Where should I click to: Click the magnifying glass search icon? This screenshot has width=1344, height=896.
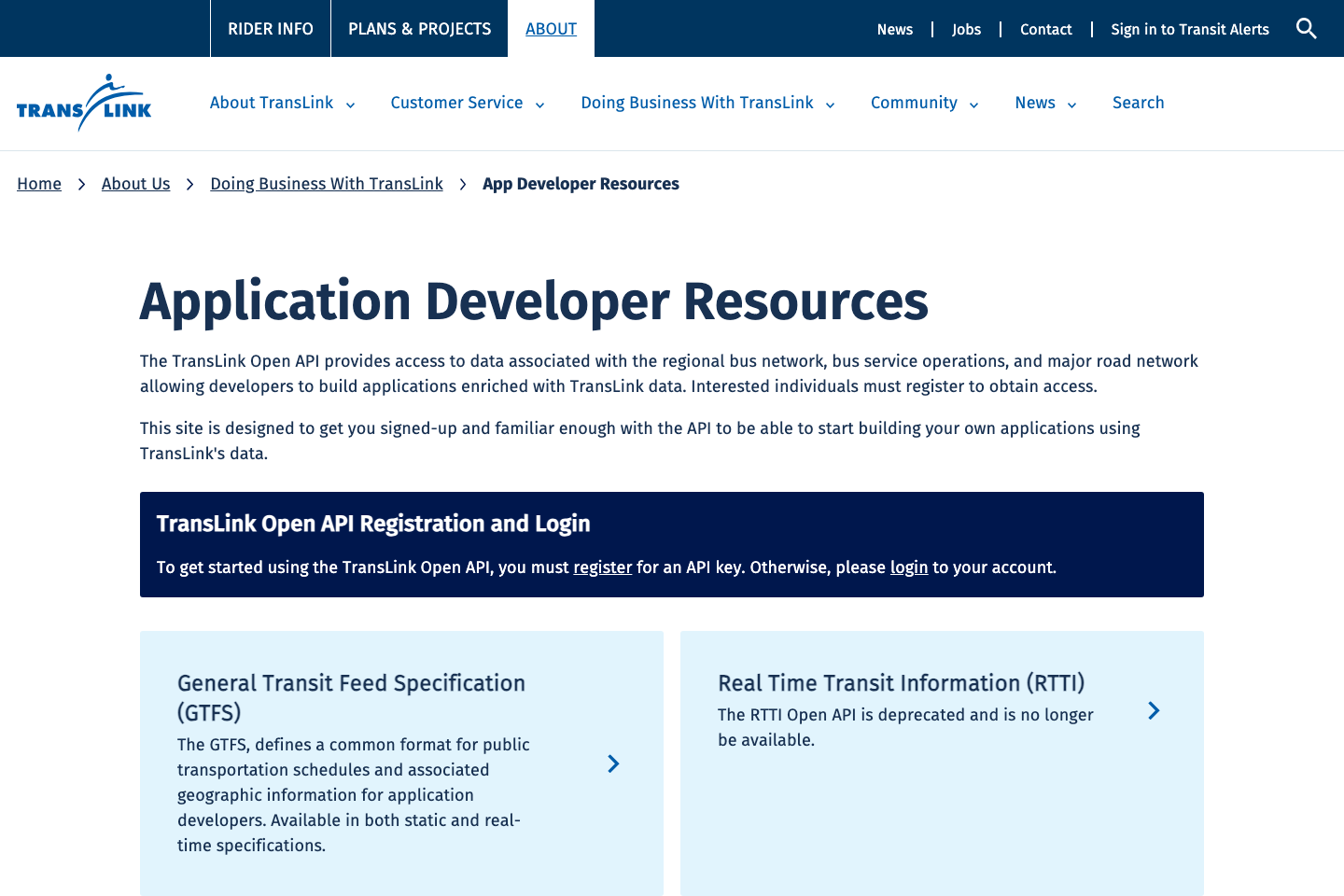(1306, 29)
